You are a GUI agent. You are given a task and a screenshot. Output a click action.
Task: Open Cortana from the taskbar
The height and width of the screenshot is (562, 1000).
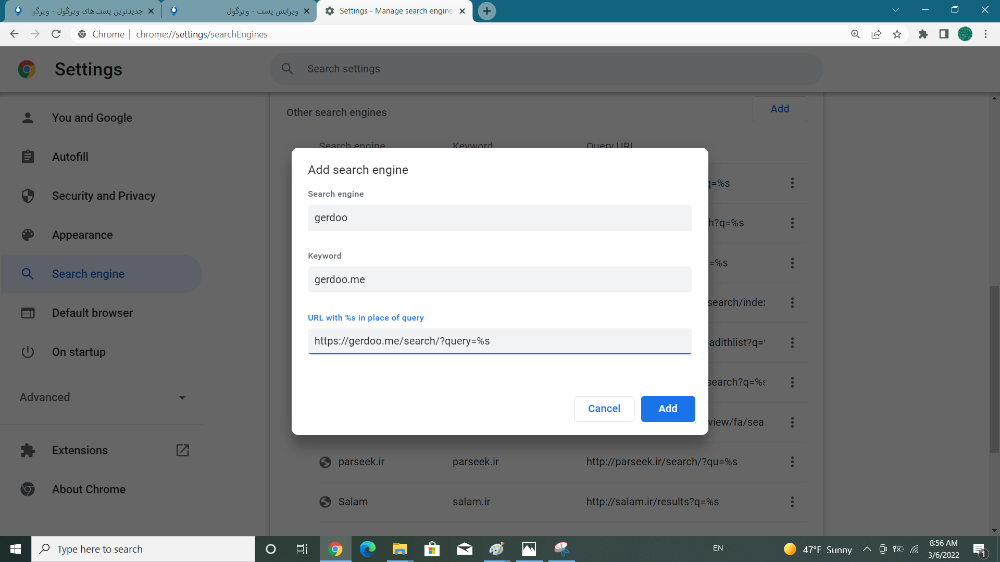(x=270, y=549)
